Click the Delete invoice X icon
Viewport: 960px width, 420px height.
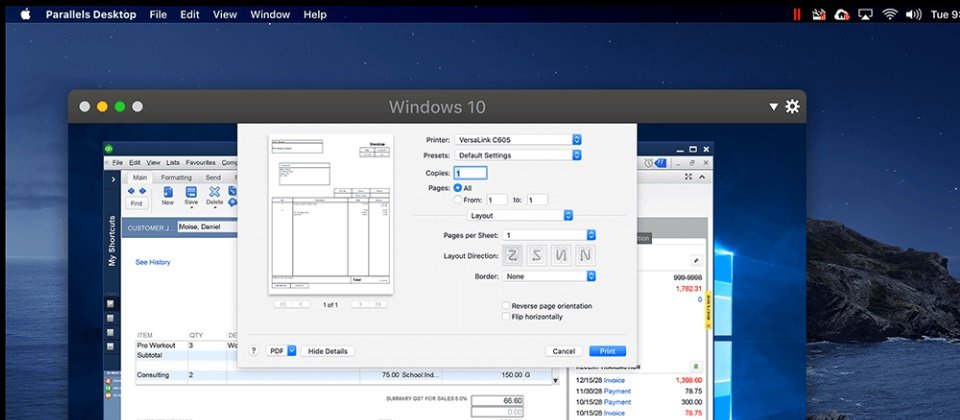tap(214, 192)
